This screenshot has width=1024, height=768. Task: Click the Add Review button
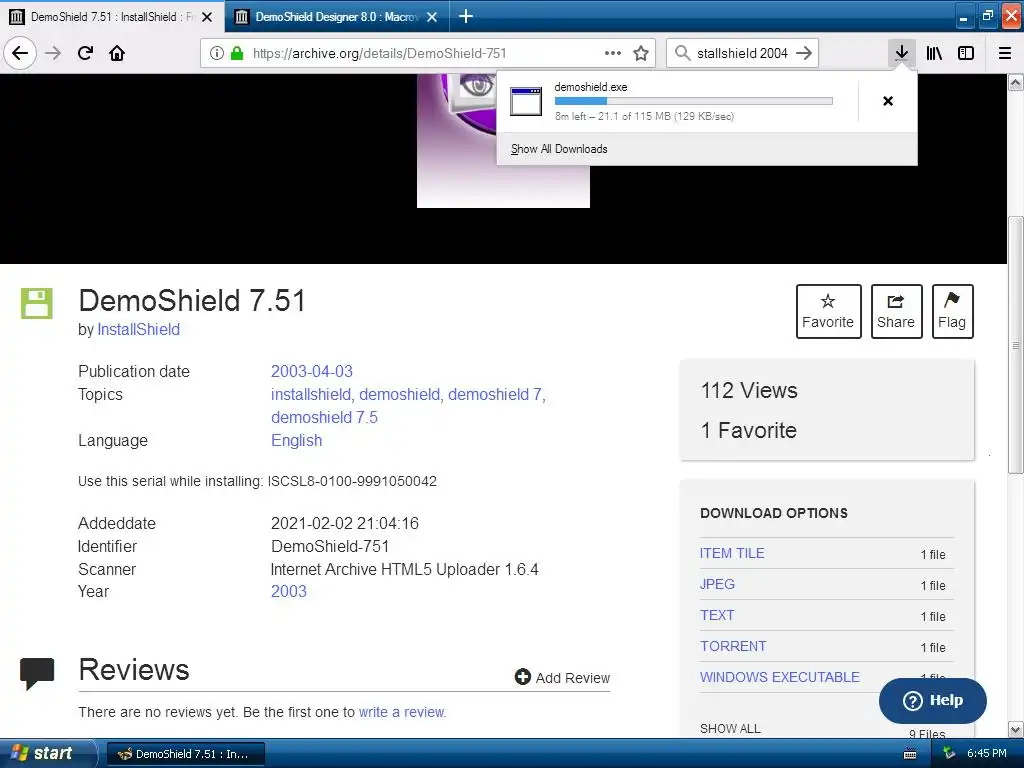click(x=562, y=678)
